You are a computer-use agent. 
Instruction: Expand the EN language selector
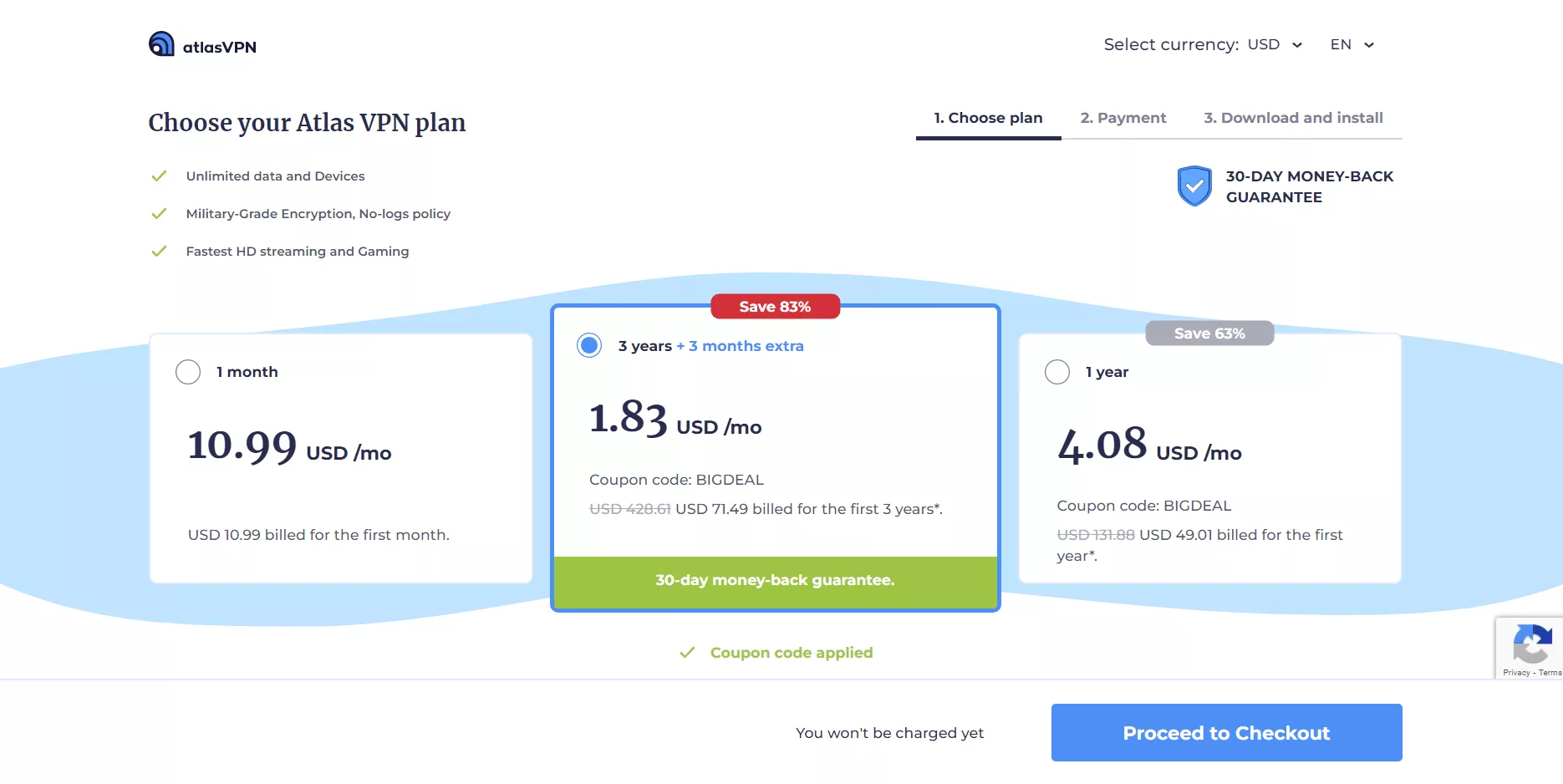(x=1352, y=45)
